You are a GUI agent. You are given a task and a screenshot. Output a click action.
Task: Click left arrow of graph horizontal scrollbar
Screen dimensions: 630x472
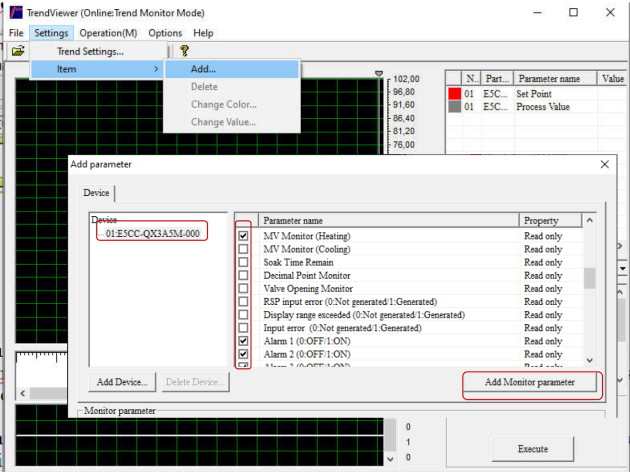click(x=22, y=393)
